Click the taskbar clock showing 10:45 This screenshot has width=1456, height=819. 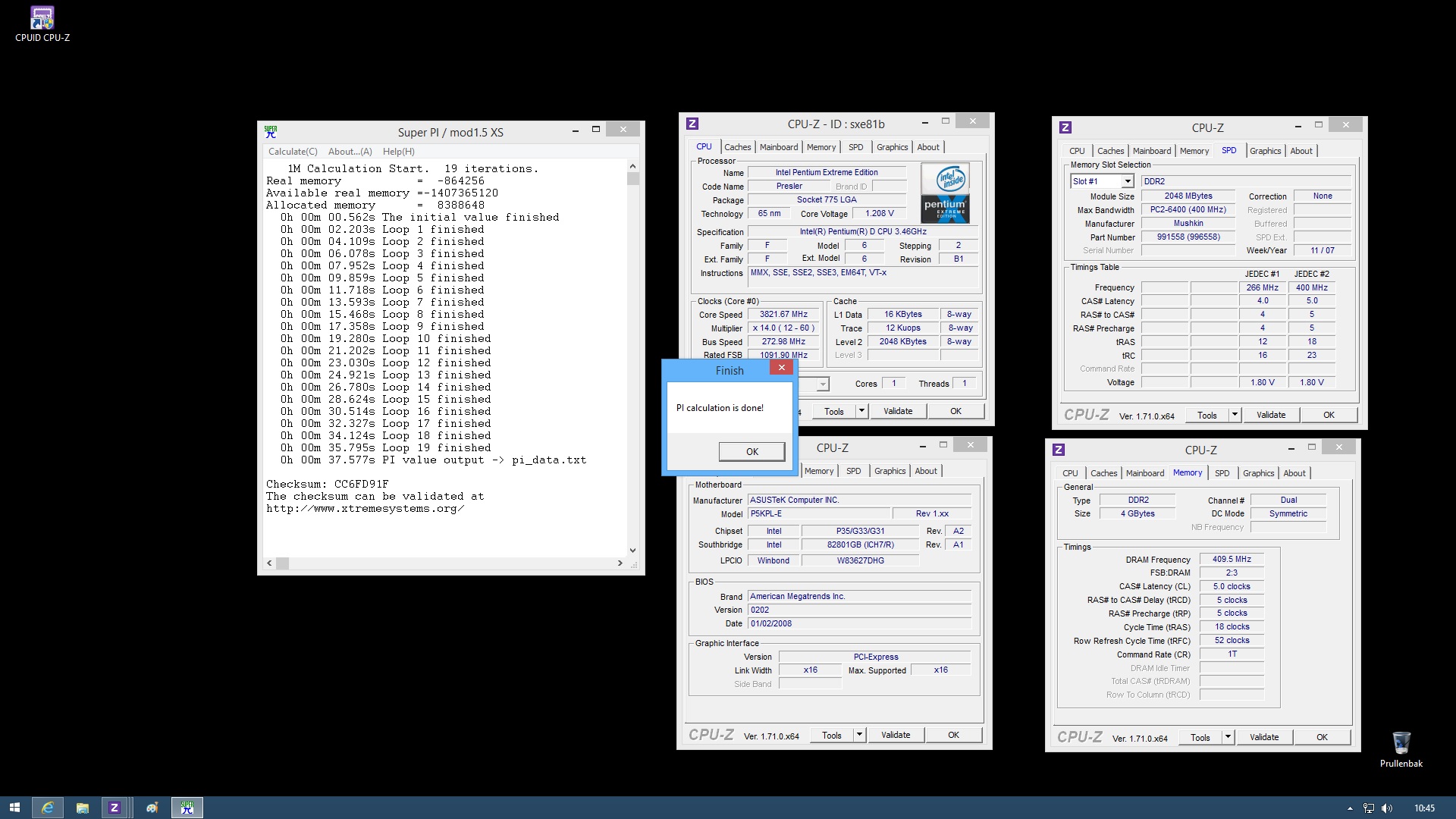(x=1424, y=808)
